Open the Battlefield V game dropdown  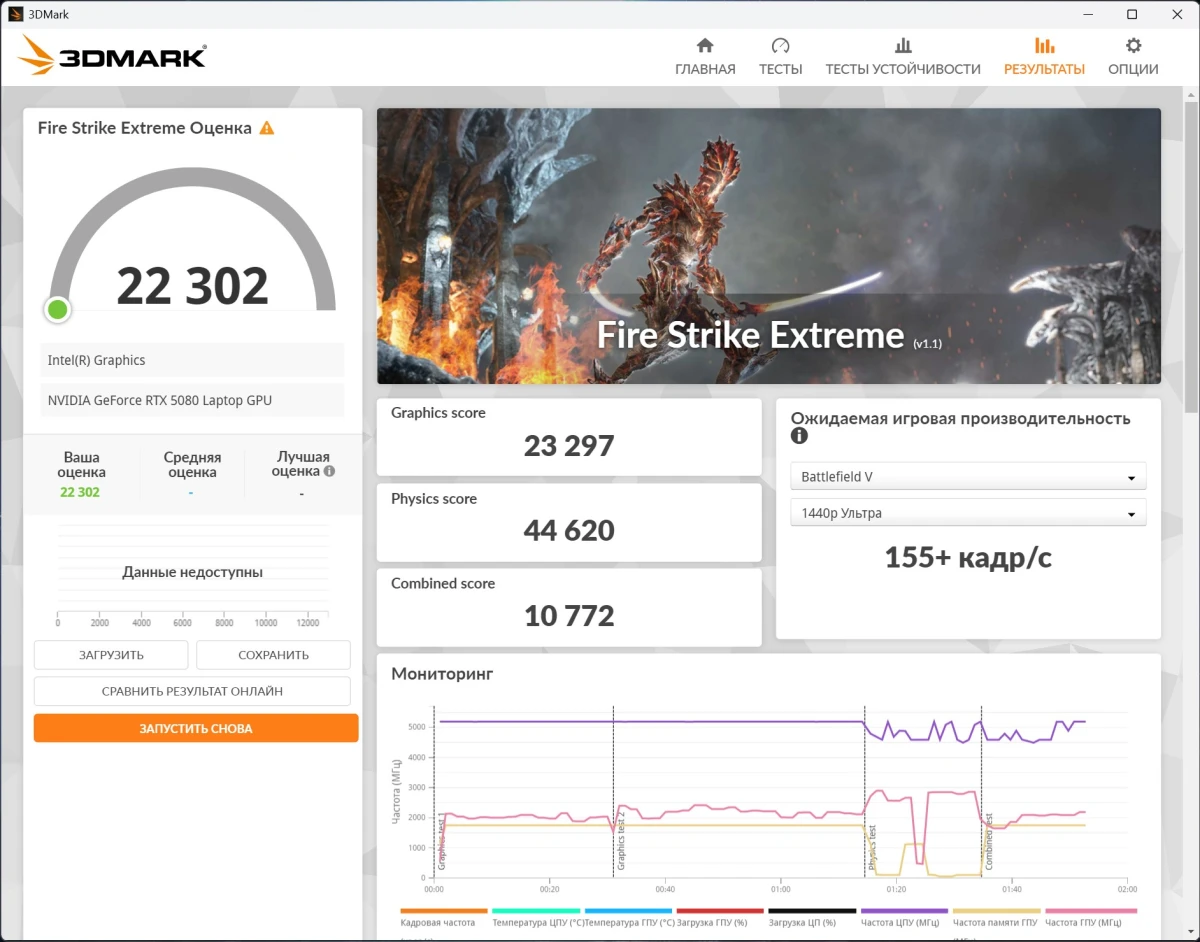point(968,477)
